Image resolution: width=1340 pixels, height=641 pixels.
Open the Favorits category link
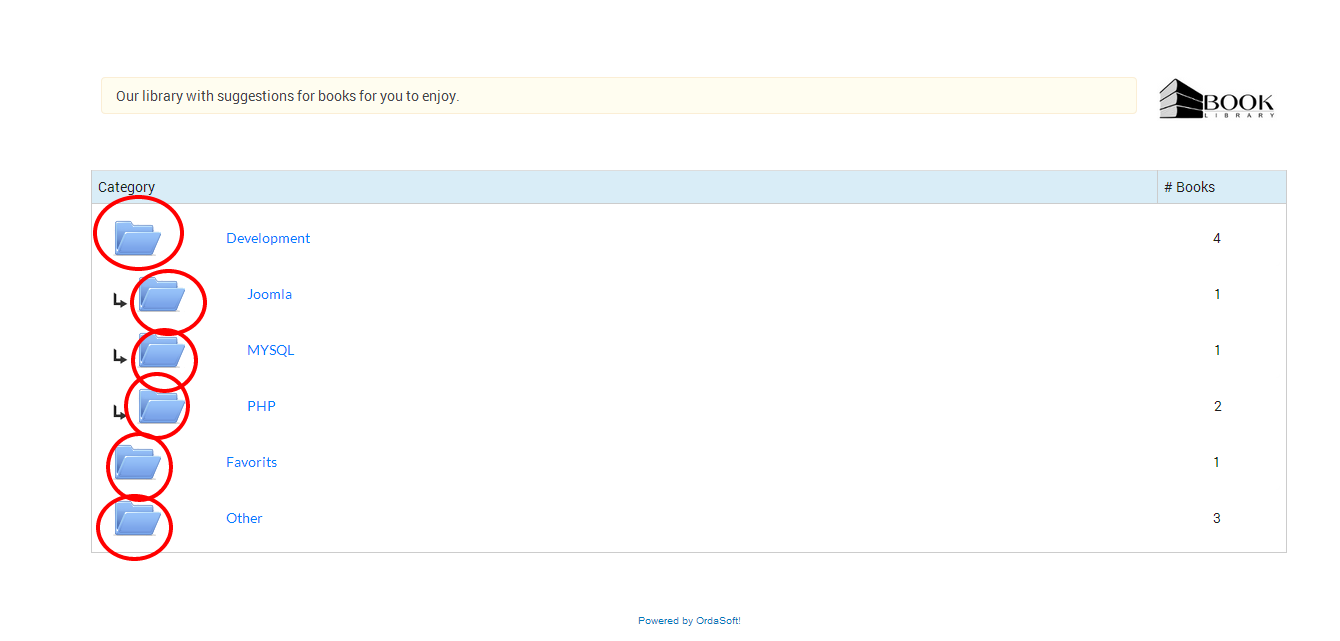(x=251, y=462)
